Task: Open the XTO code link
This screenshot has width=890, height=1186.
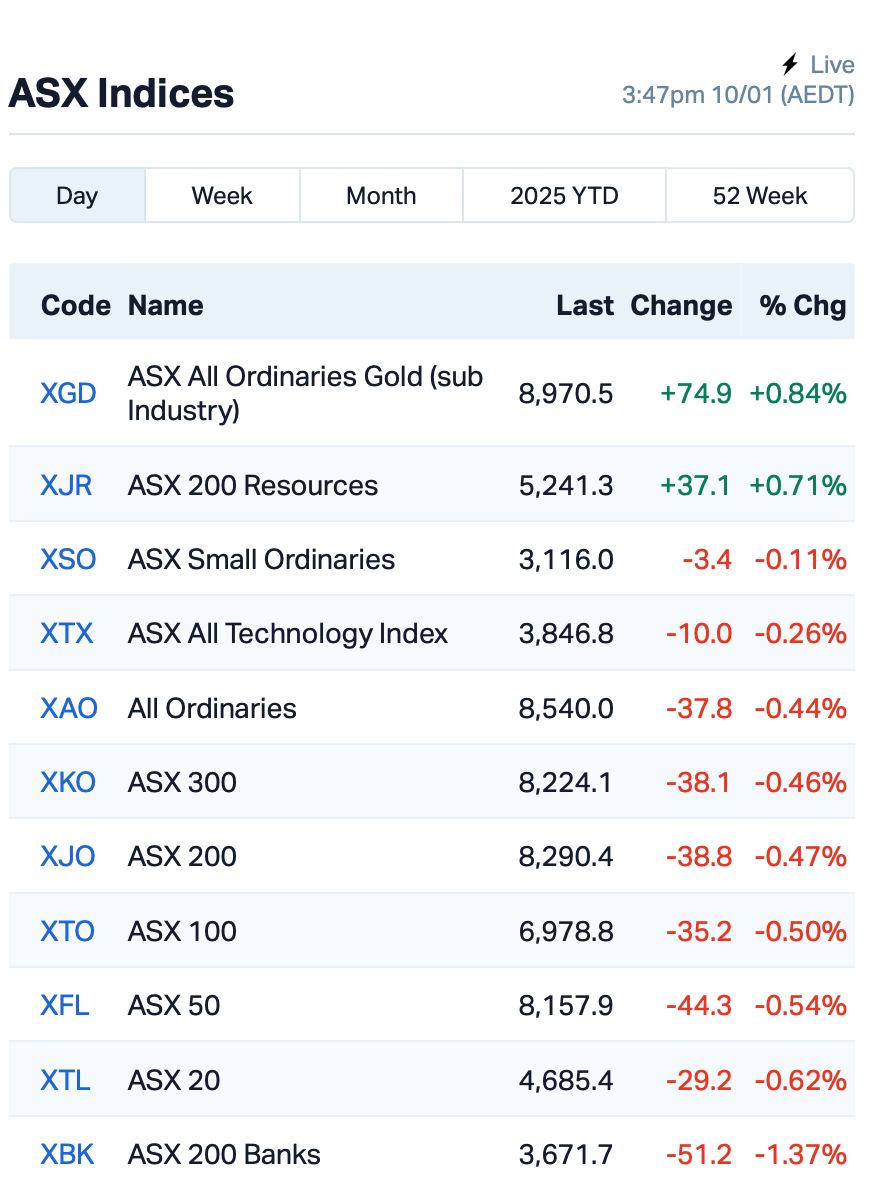Action: [67, 931]
